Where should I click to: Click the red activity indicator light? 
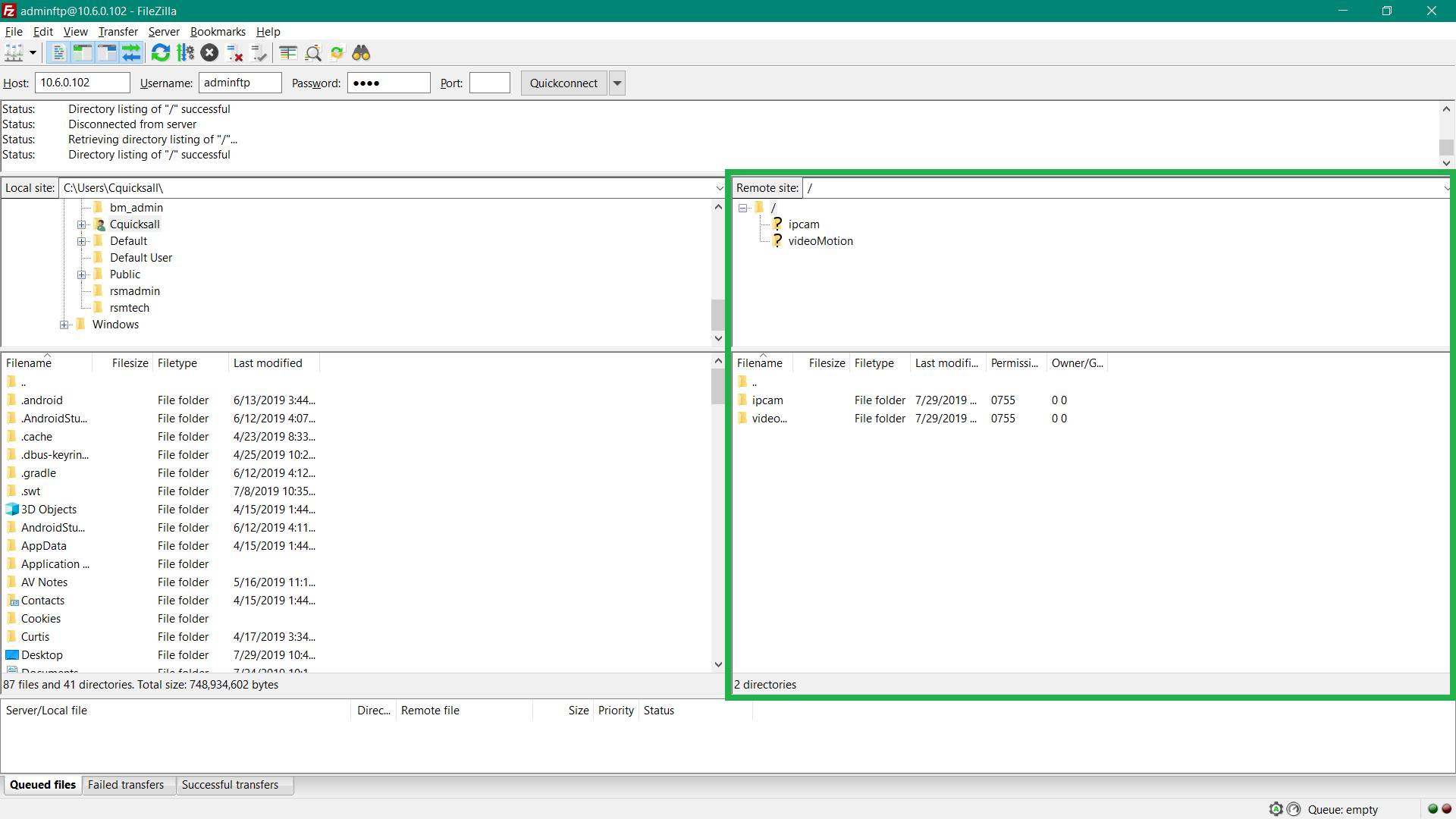click(1446, 808)
